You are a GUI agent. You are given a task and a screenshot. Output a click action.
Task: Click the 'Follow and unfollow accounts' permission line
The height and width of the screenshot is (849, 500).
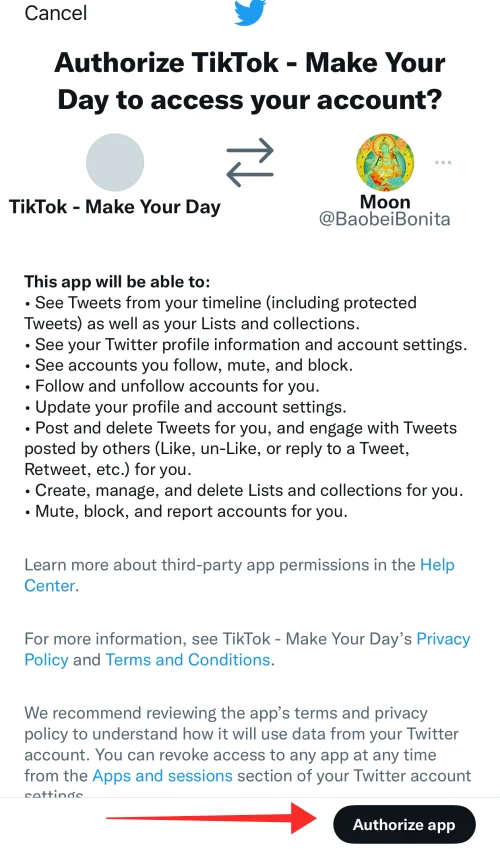click(x=172, y=386)
